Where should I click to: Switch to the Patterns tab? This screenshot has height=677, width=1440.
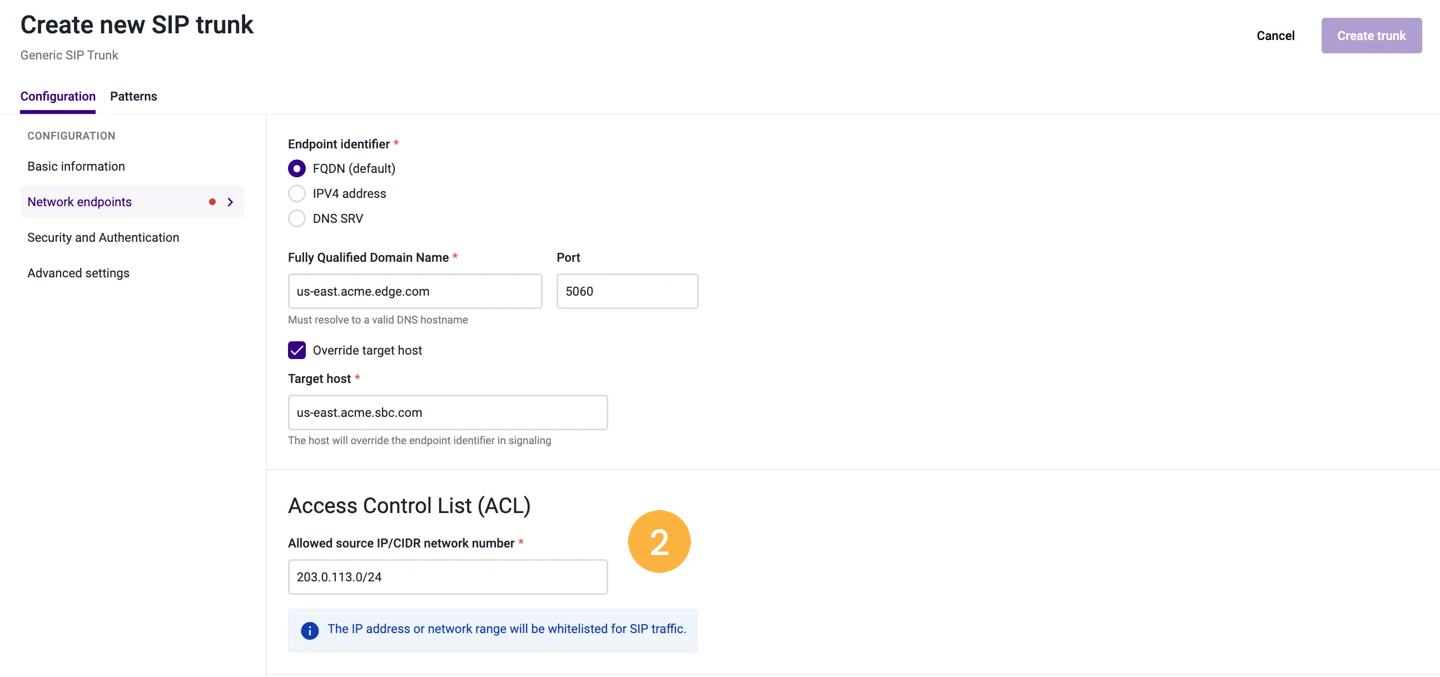[x=133, y=96]
